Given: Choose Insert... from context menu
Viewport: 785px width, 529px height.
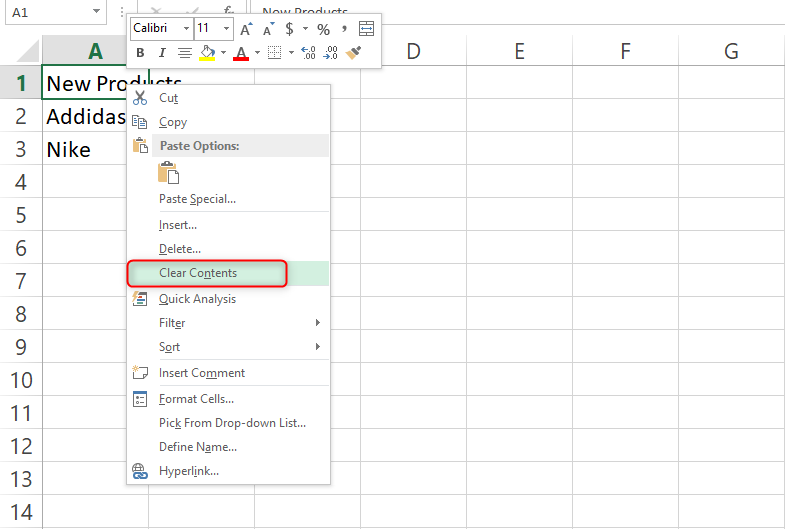Looking at the screenshot, I should click(x=229, y=225).
